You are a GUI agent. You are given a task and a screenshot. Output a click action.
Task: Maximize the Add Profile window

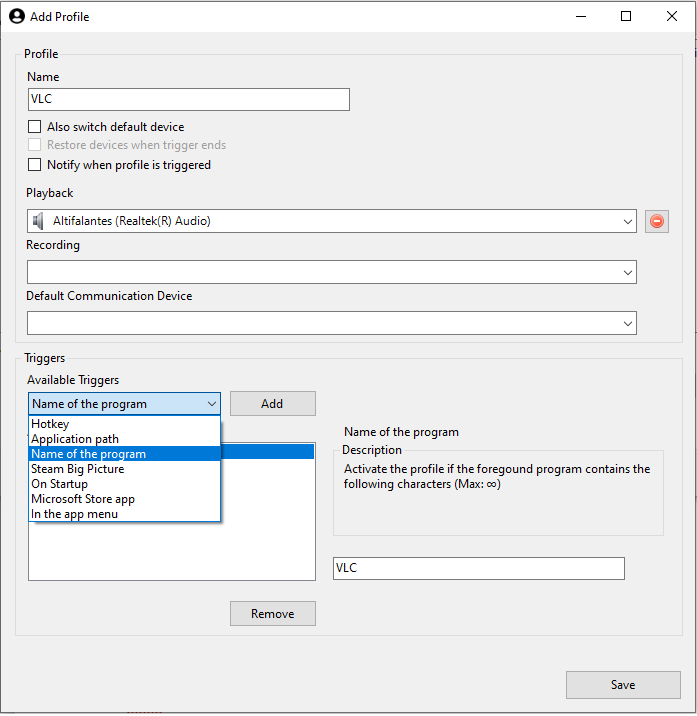(x=626, y=16)
